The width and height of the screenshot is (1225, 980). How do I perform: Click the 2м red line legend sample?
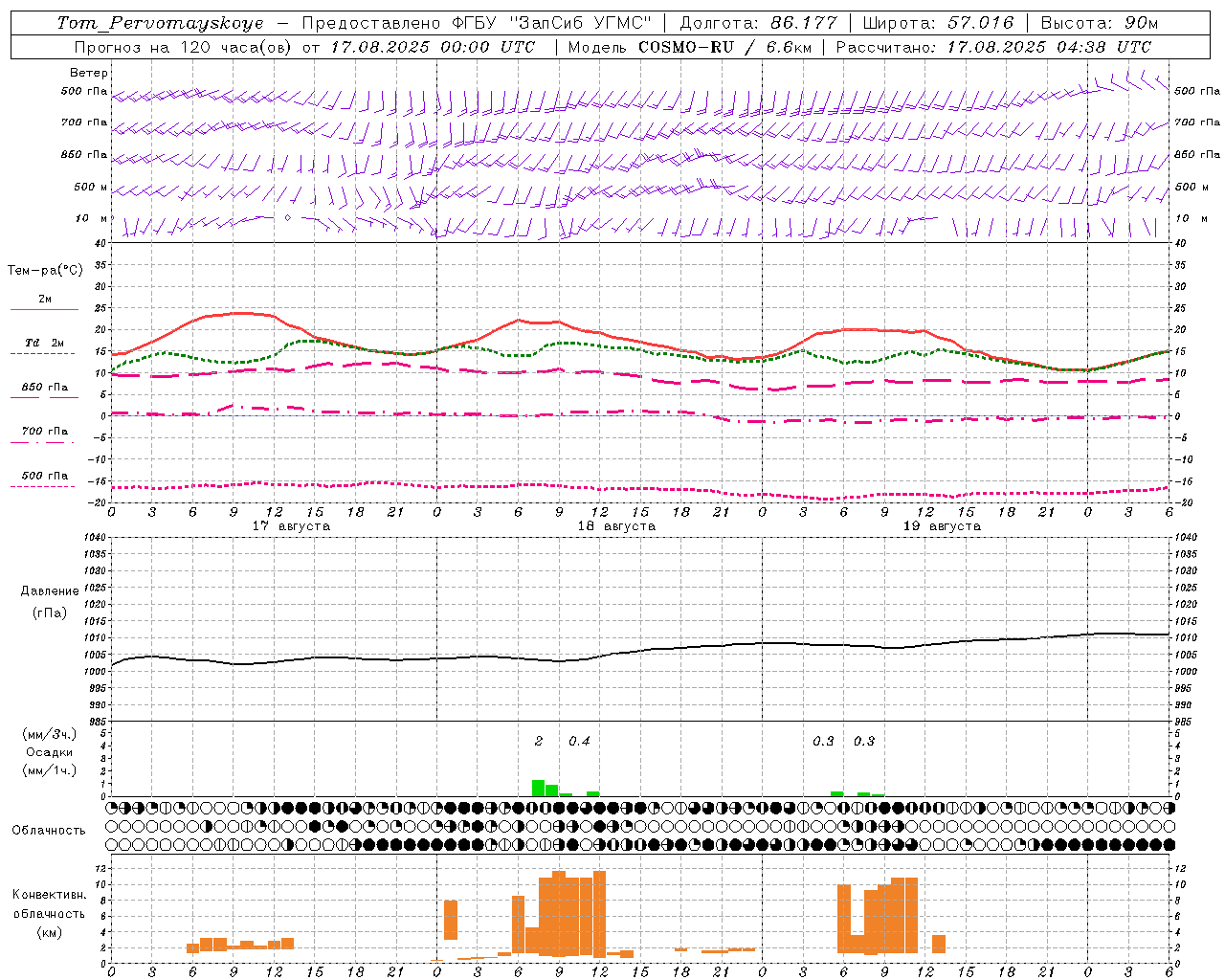tap(44, 309)
